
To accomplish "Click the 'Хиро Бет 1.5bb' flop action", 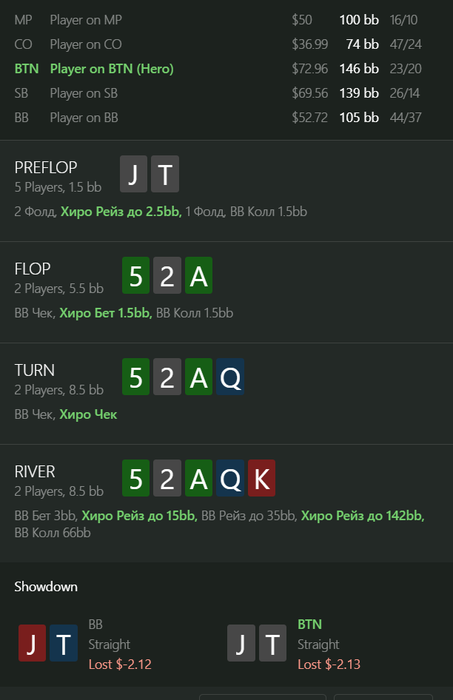I will point(106,313).
